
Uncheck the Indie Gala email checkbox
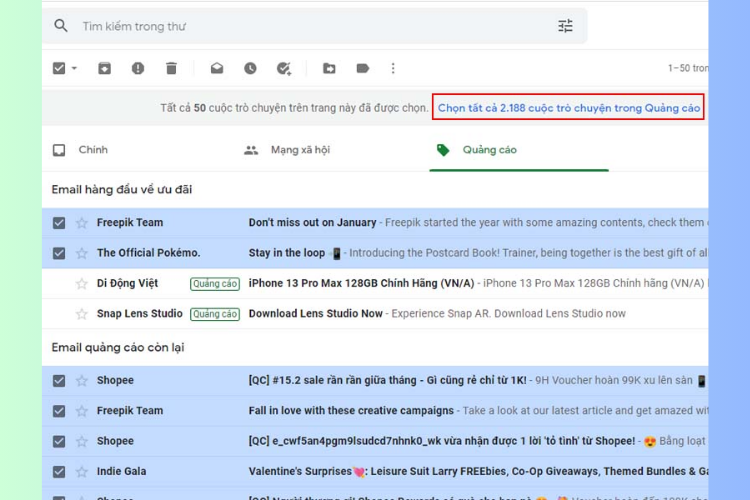(x=59, y=471)
